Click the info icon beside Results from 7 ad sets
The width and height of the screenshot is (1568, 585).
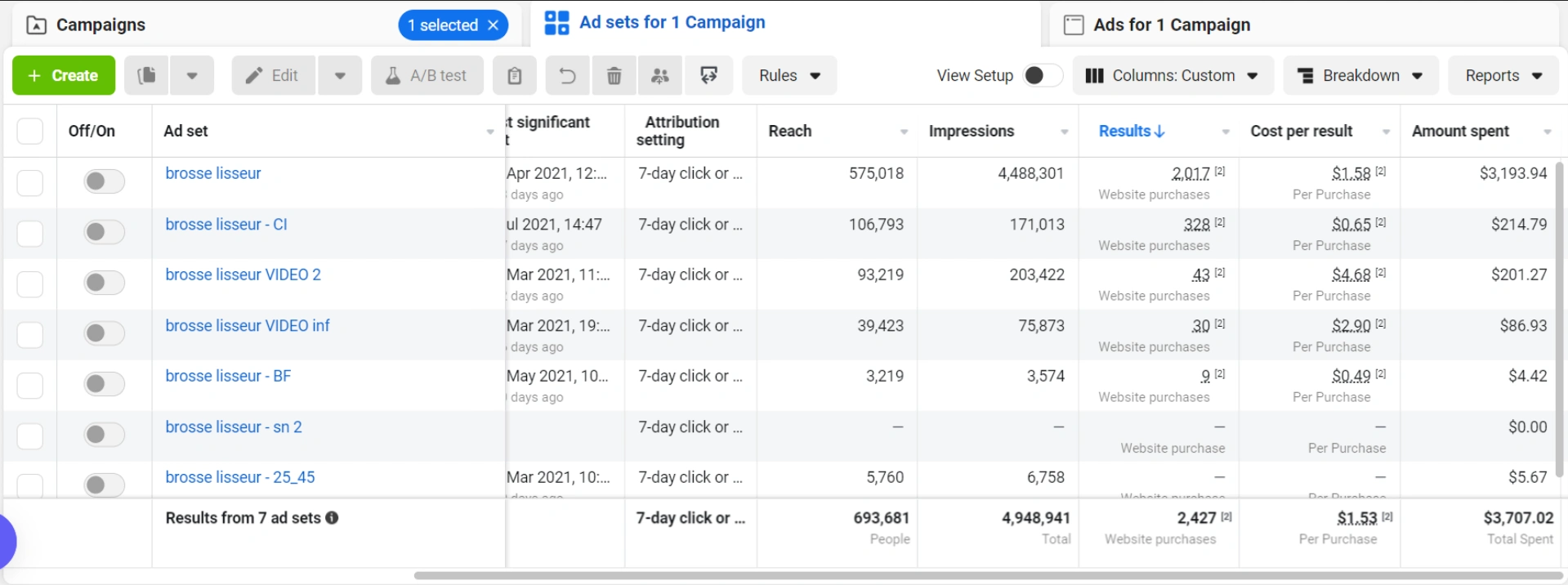click(x=333, y=518)
